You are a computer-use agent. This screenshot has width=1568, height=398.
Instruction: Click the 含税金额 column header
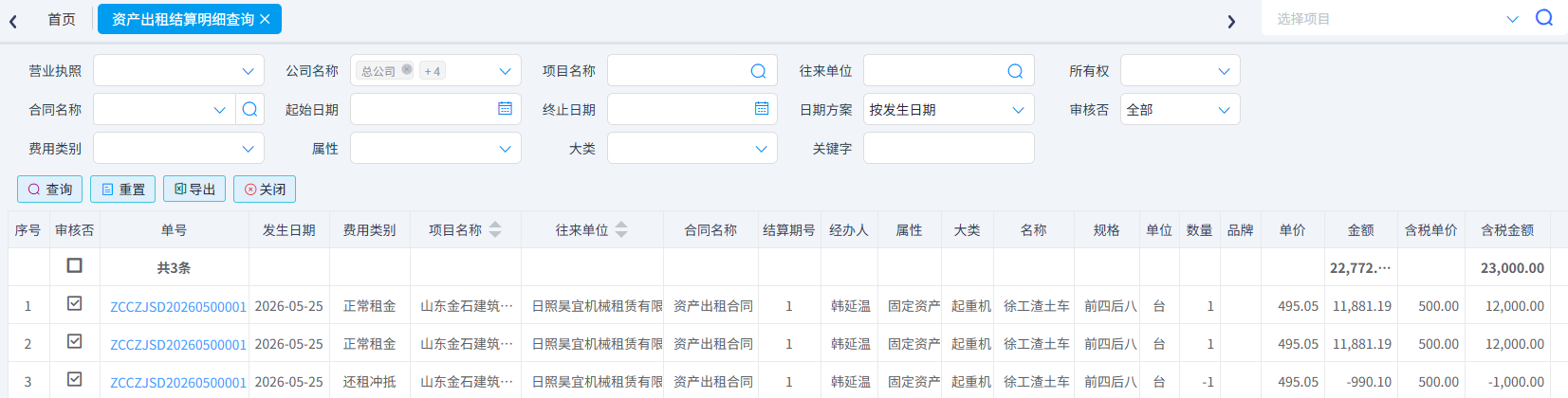point(1507,229)
